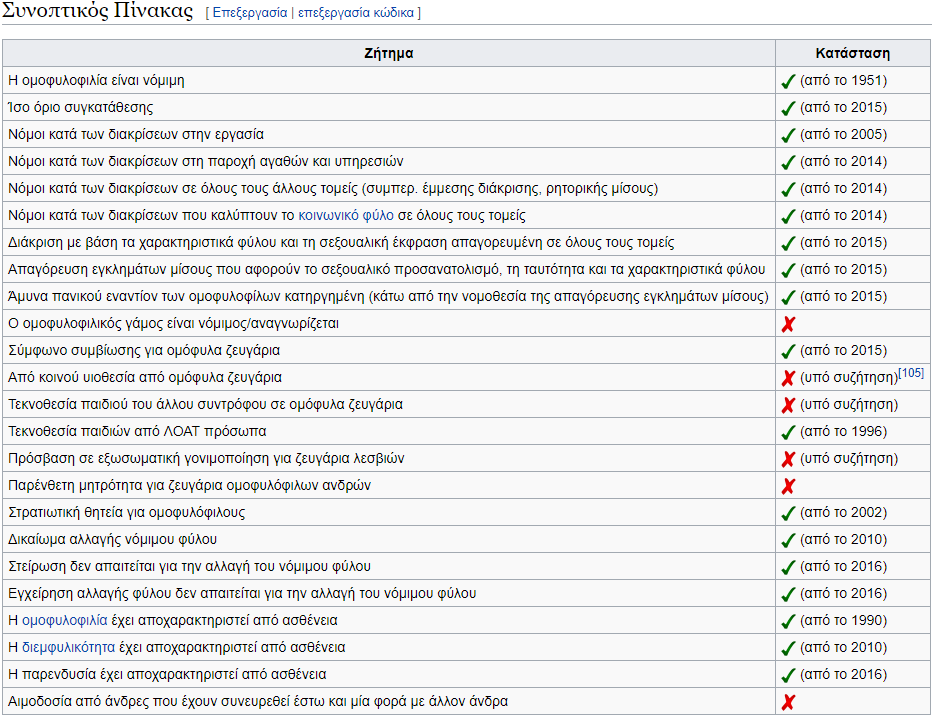This screenshot has width=932, height=719.
Task: Click (από το 2016) in the Η παρενδυσία row
Action: pos(843,674)
